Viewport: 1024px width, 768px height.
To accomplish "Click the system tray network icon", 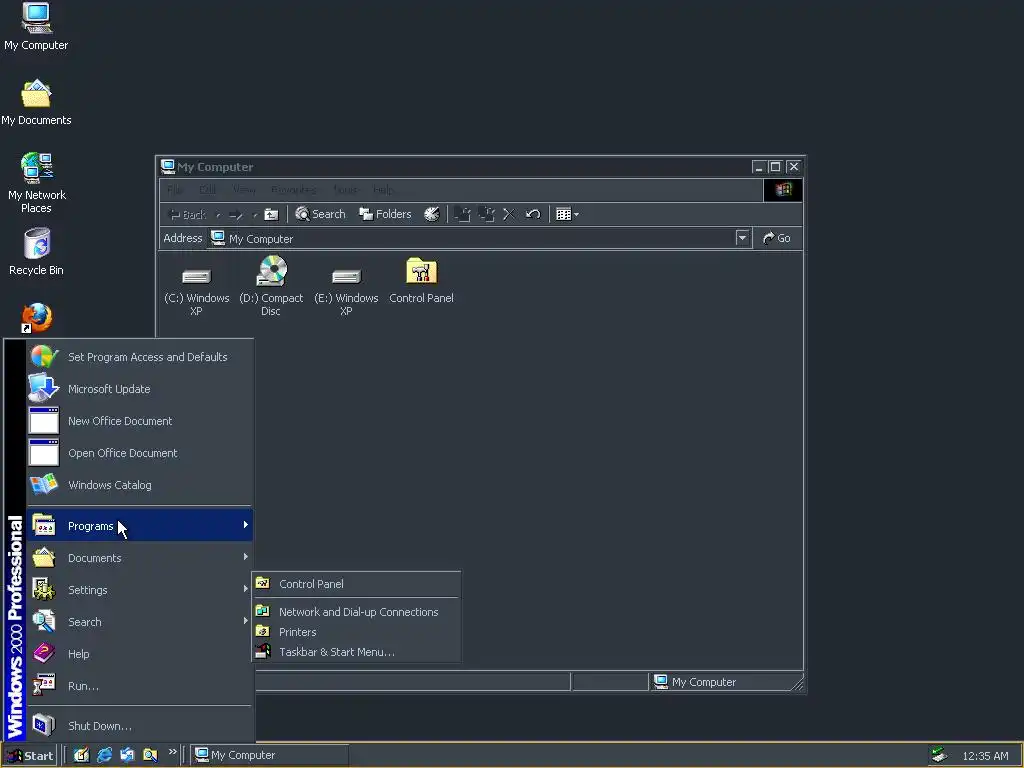I will click(x=939, y=755).
